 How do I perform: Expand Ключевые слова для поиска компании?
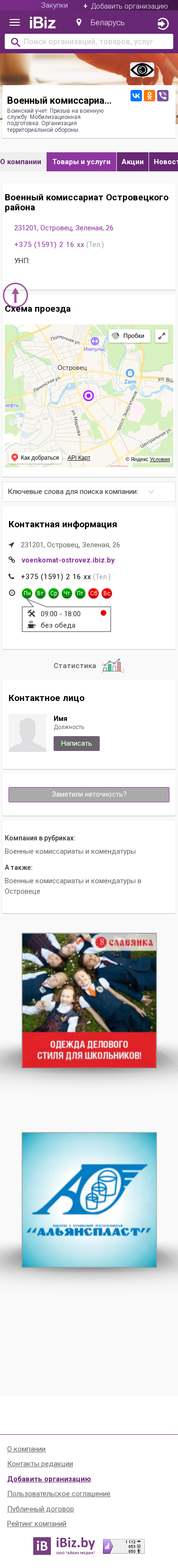[x=89, y=492]
